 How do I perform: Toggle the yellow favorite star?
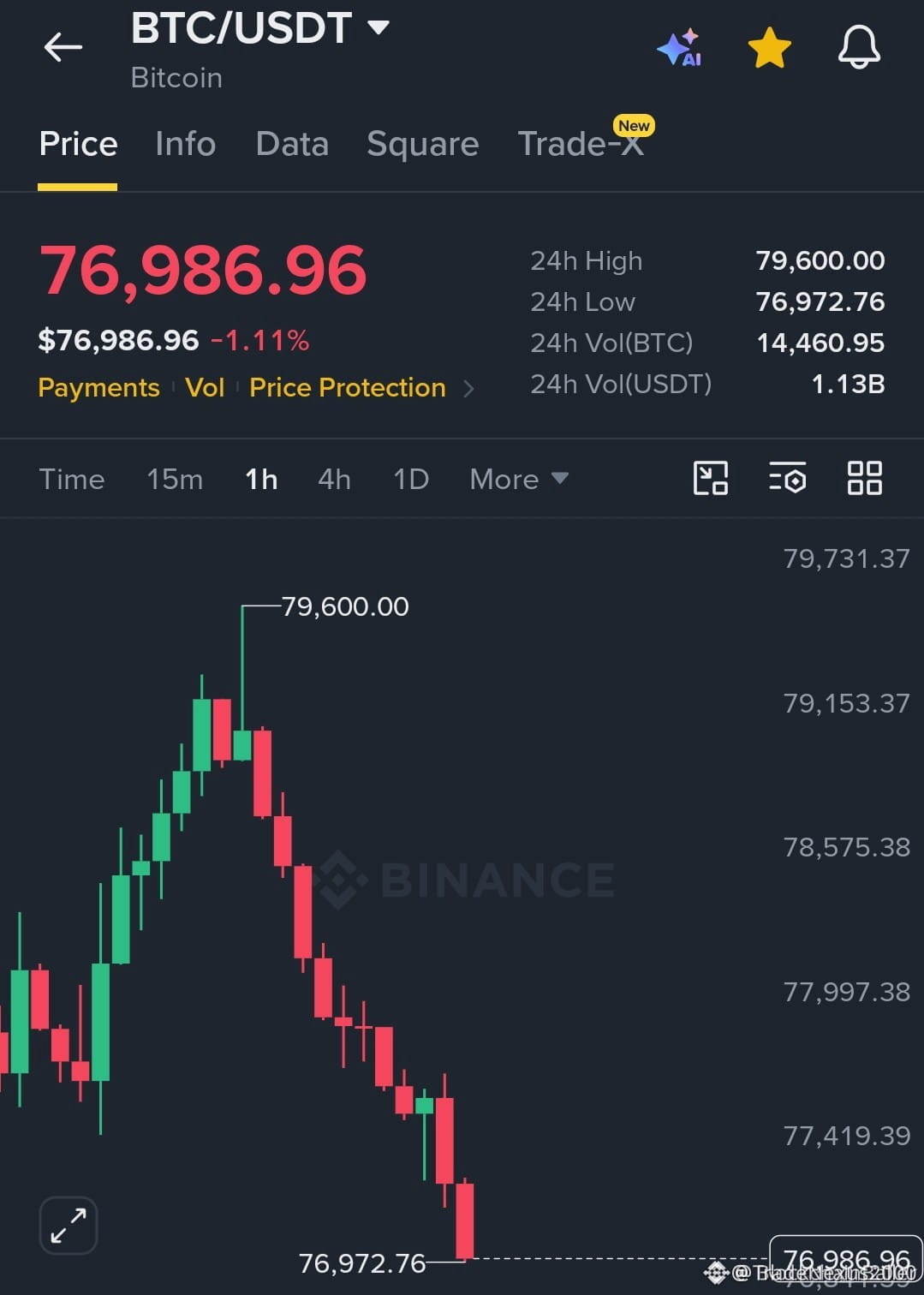pyautogui.click(x=769, y=48)
